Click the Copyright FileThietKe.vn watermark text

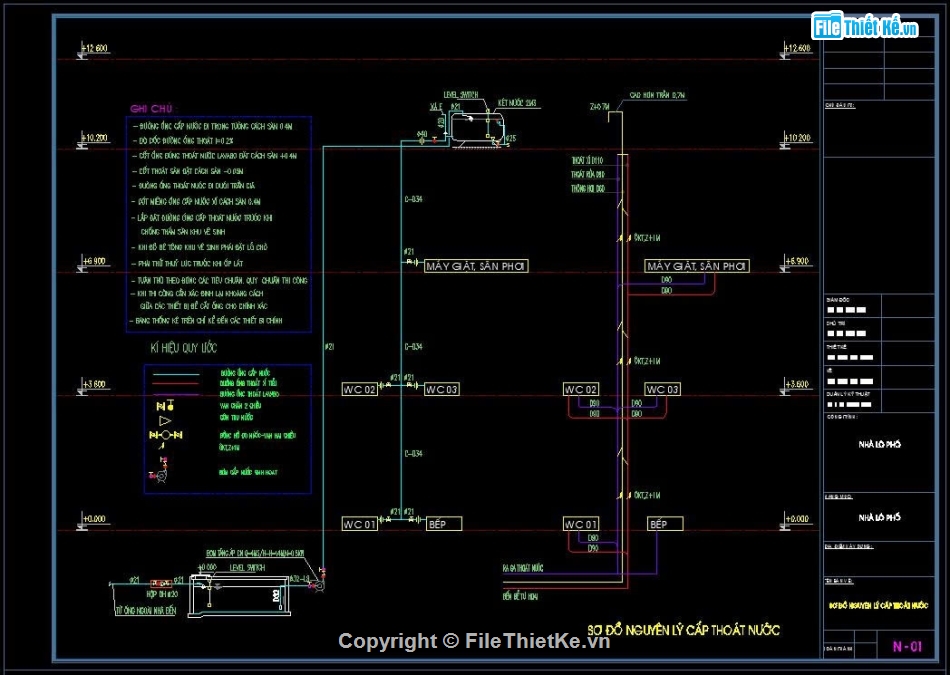pos(473,641)
